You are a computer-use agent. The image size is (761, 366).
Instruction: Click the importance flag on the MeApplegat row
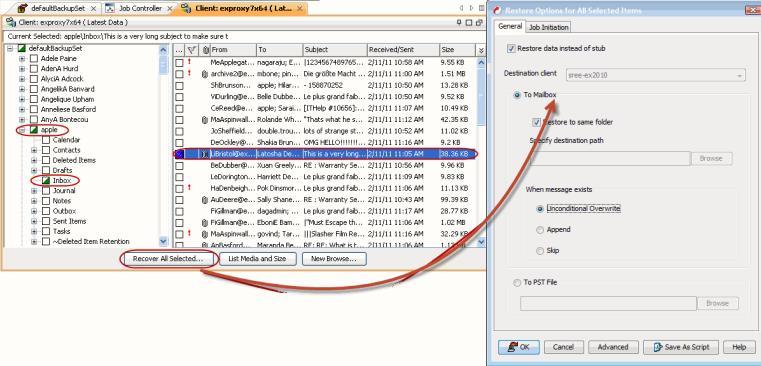189,62
